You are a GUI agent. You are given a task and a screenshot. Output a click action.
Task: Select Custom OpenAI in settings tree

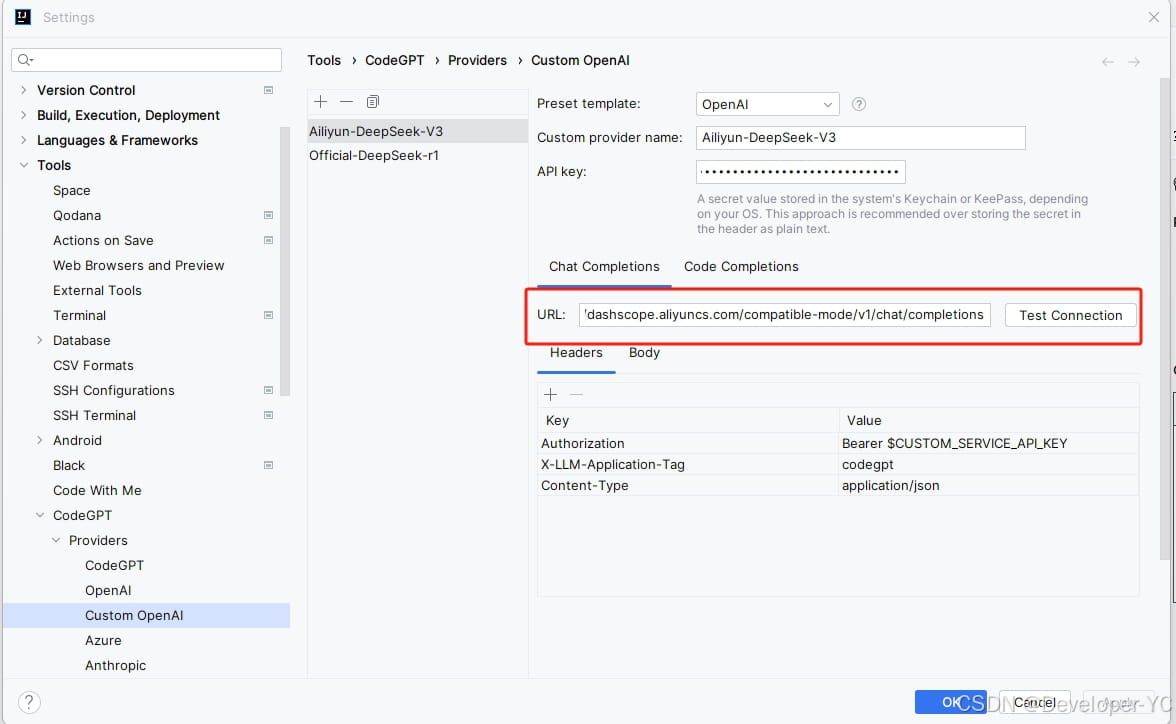tap(146, 615)
